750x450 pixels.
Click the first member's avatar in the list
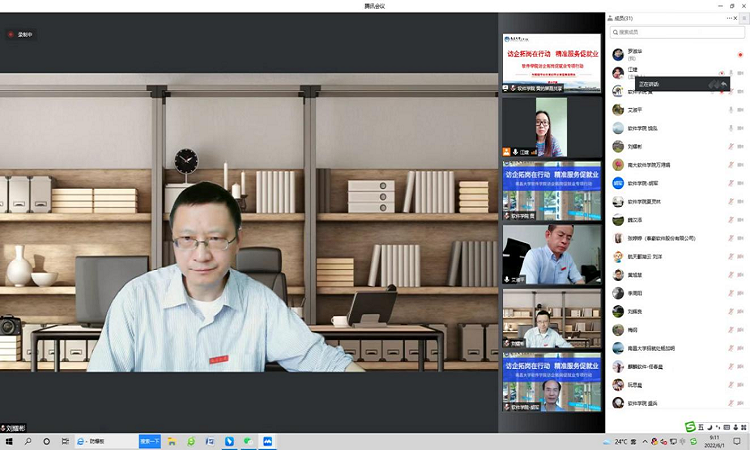618,54
